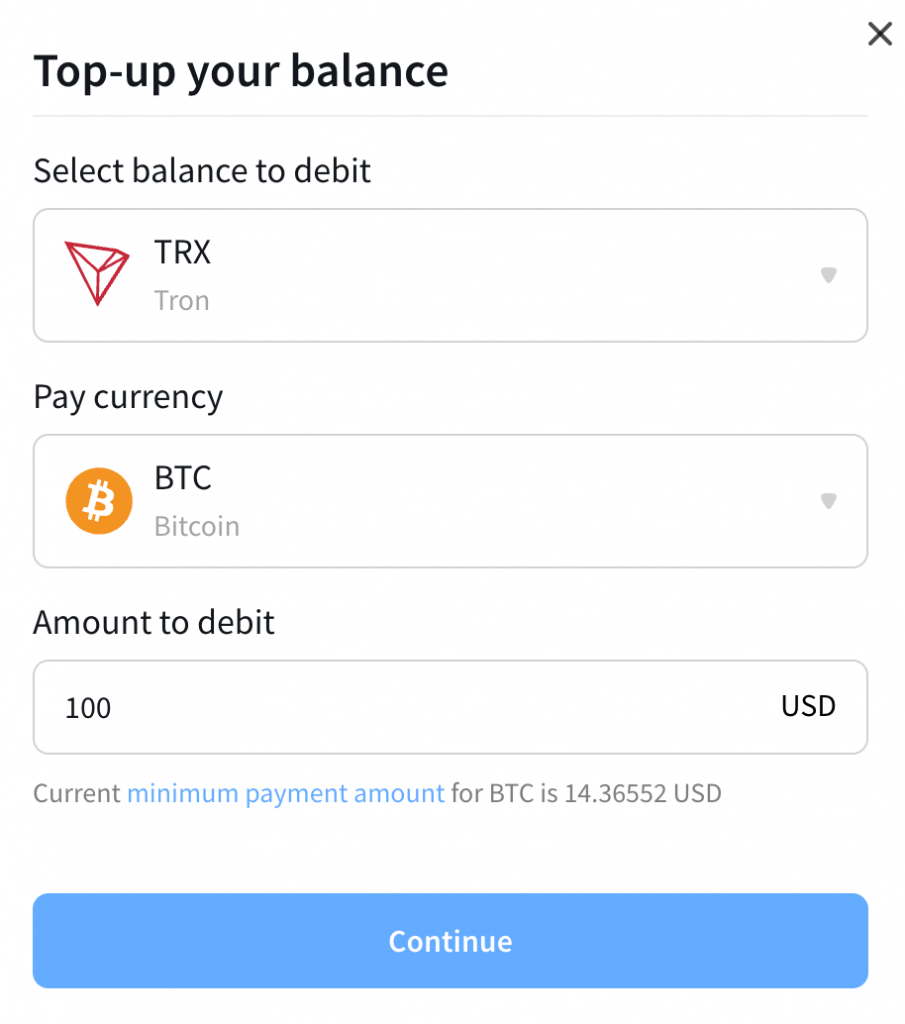Click the orange Bitcoin logo icon
The width and height of the screenshot is (905, 1024).
click(x=99, y=501)
